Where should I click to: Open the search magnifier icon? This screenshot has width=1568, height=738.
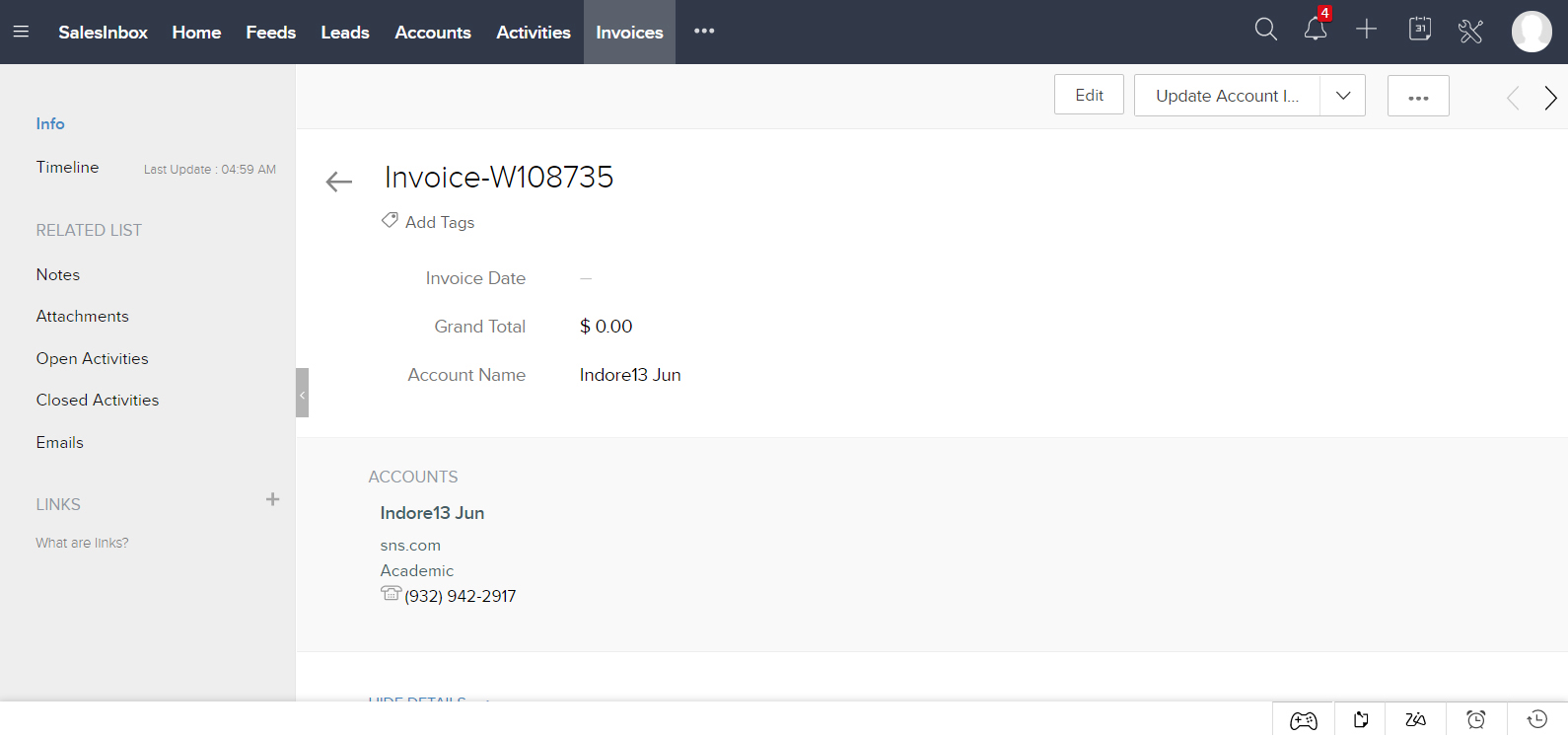tap(1266, 30)
